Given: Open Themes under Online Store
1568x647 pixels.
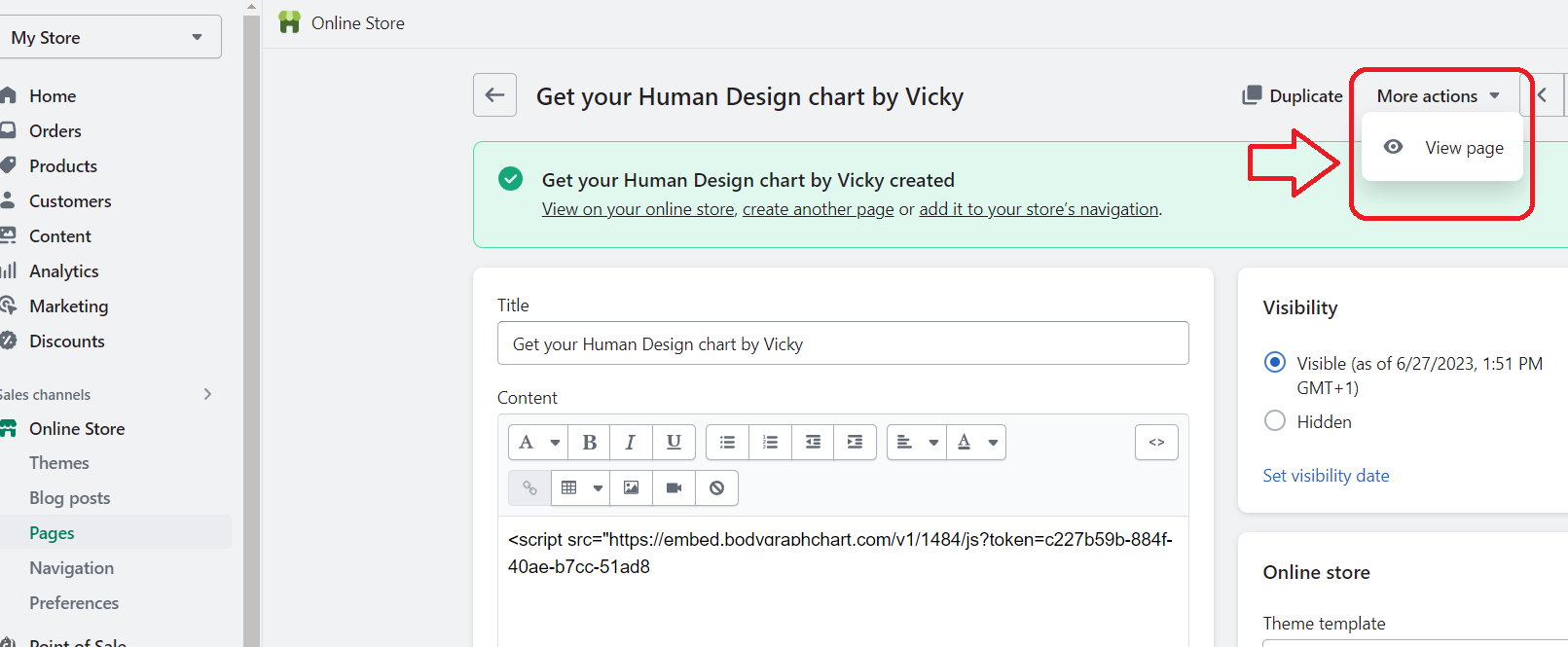Looking at the screenshot, I should pos(59,463).
